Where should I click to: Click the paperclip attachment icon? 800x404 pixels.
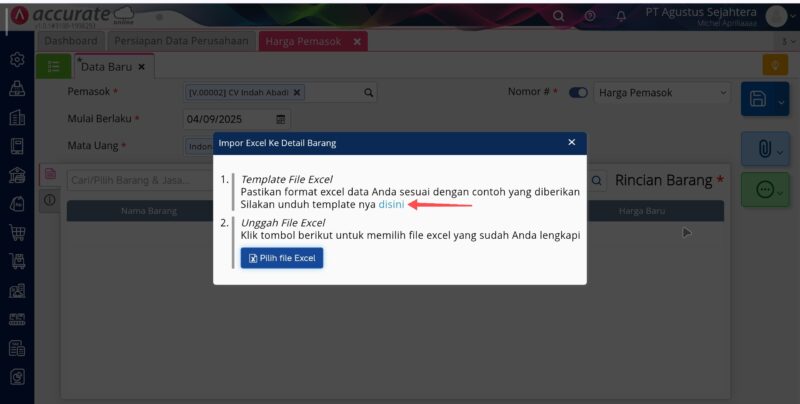click(x=764, y=148)
